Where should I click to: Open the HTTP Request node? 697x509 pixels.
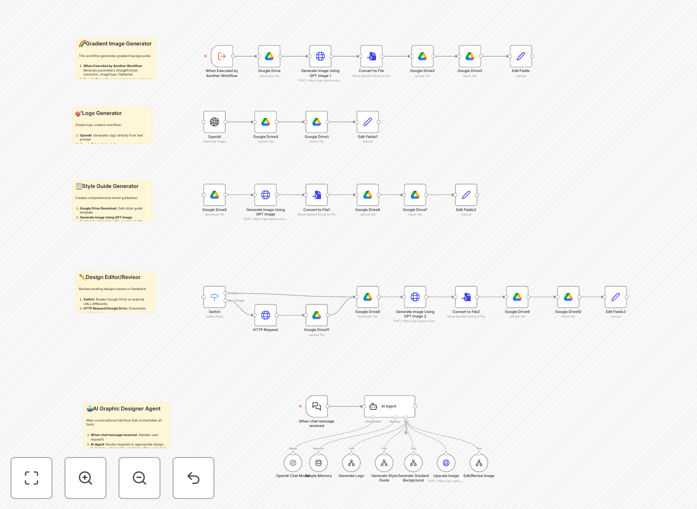(x=265, y=315)
